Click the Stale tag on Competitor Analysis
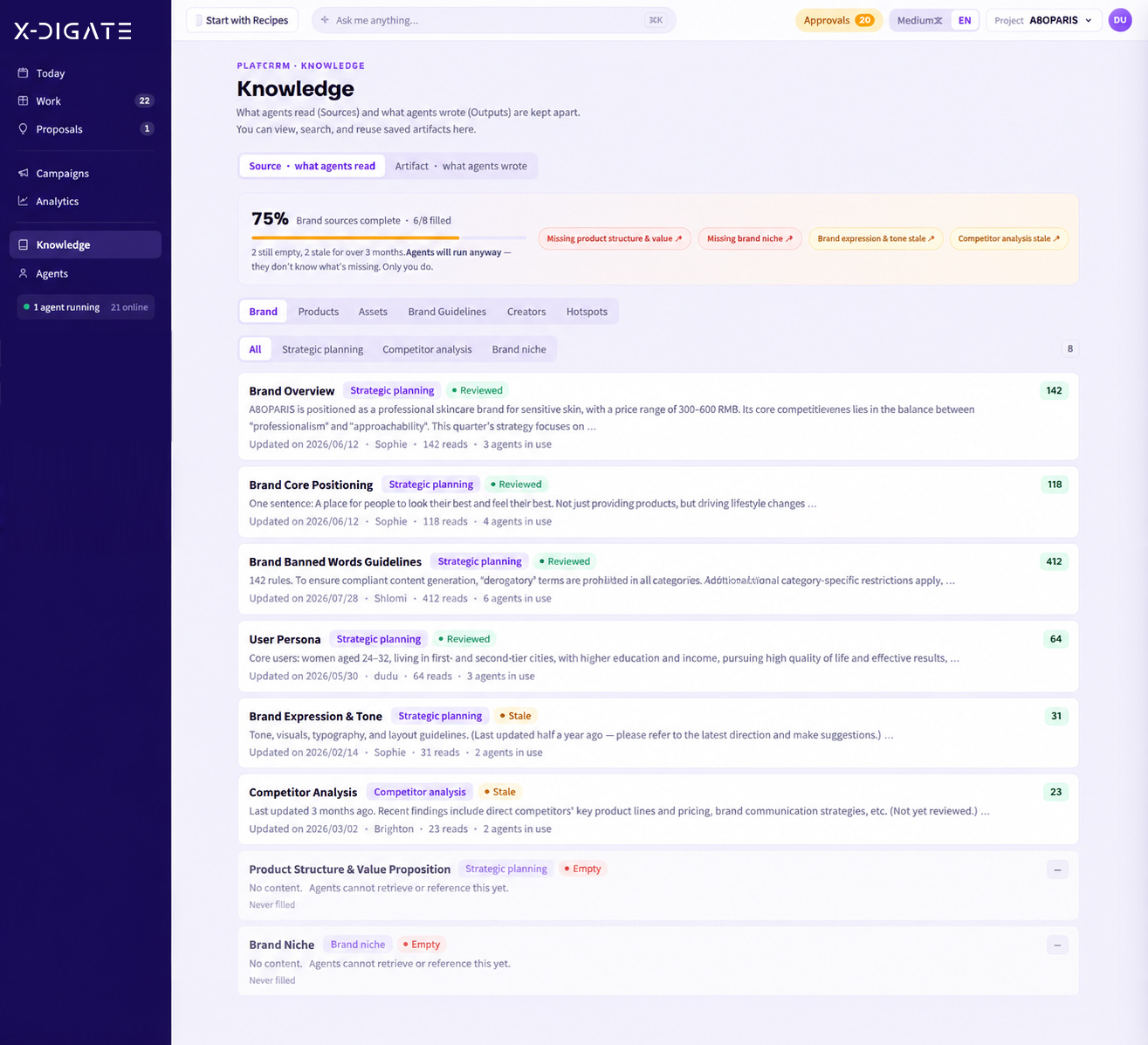 click(500, 792)
